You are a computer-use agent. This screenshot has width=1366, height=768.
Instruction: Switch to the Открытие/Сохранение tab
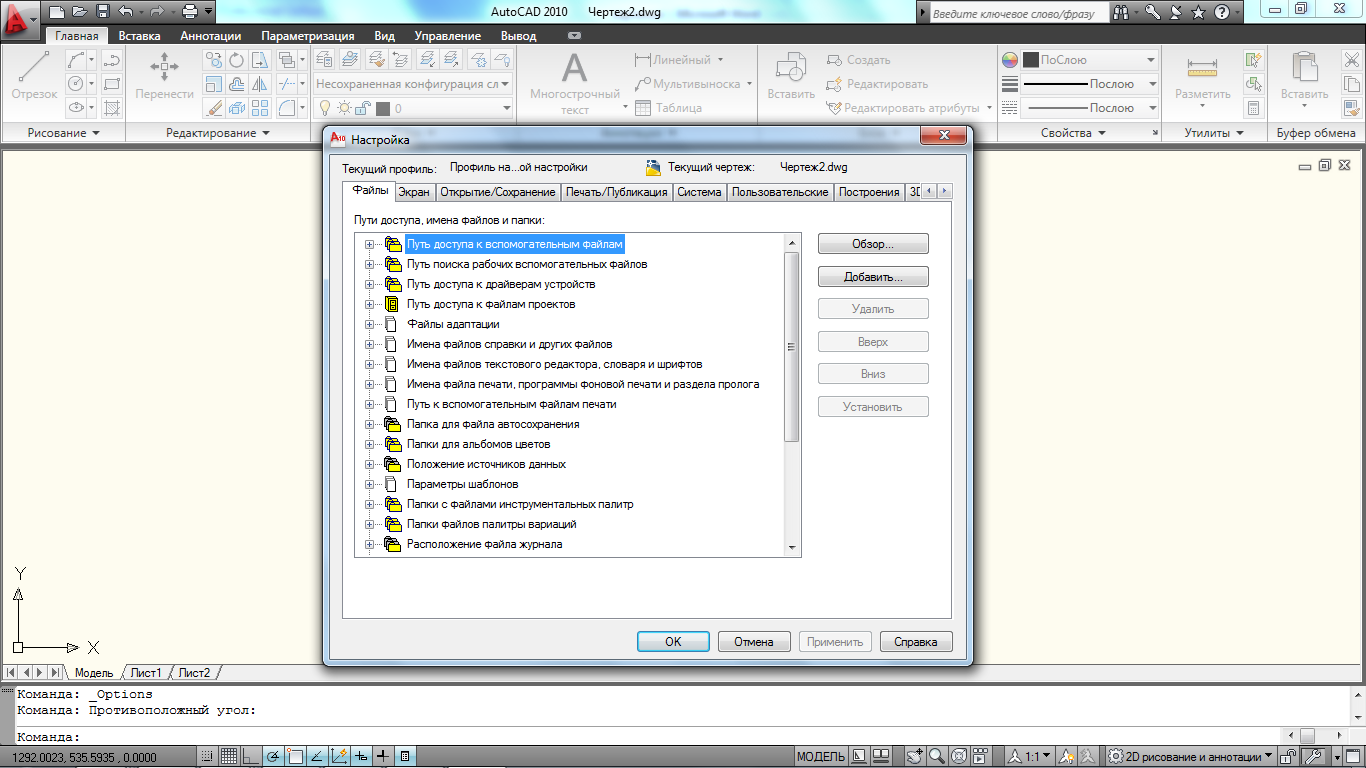(x=497, y=192)
